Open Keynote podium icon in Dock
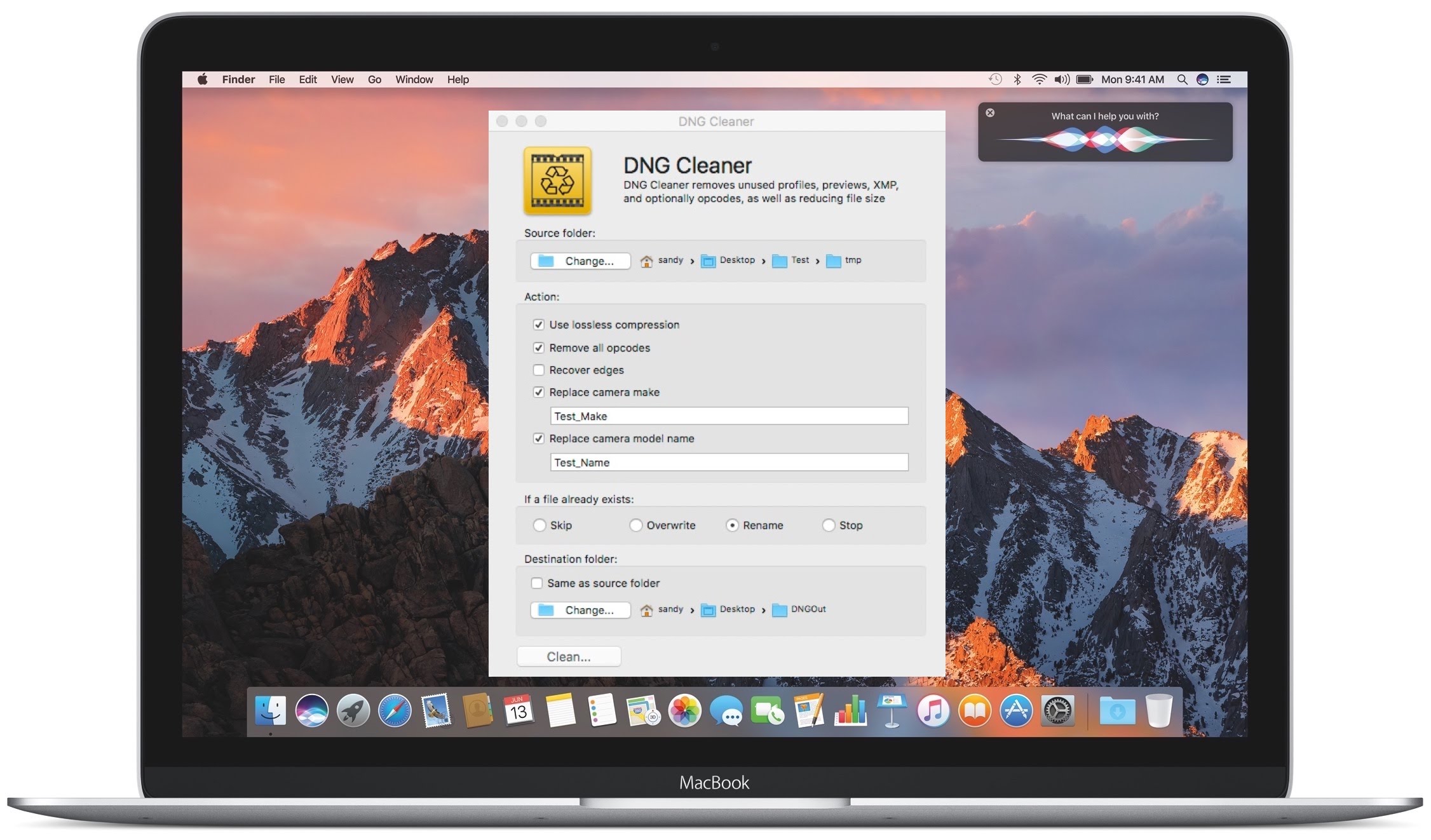The image size is (1431, 840). pos(892,710)
